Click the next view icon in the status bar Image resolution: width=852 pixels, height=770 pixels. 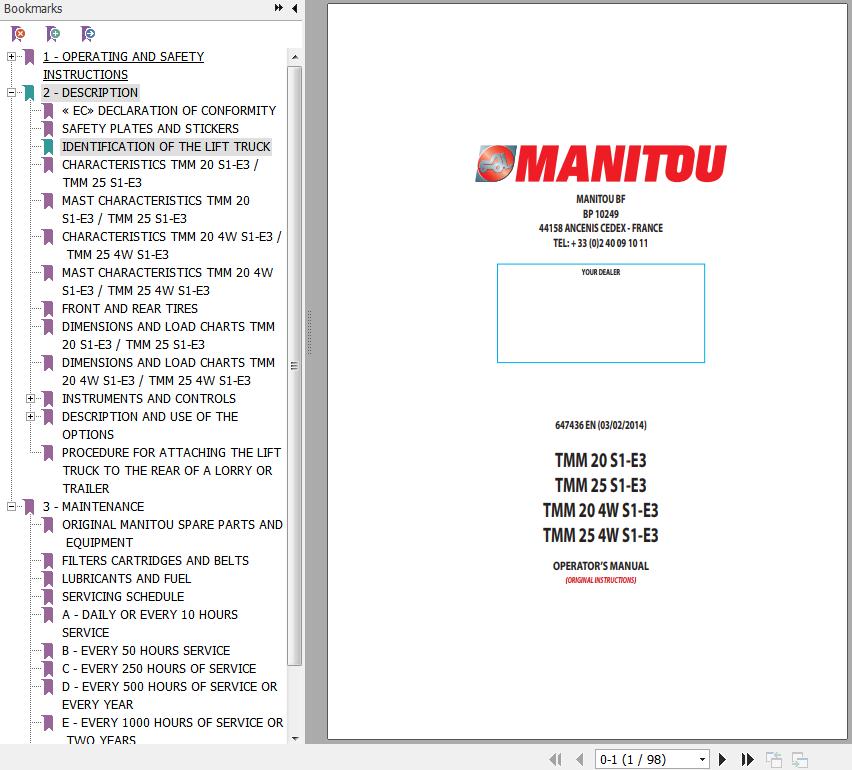(800, 759)
